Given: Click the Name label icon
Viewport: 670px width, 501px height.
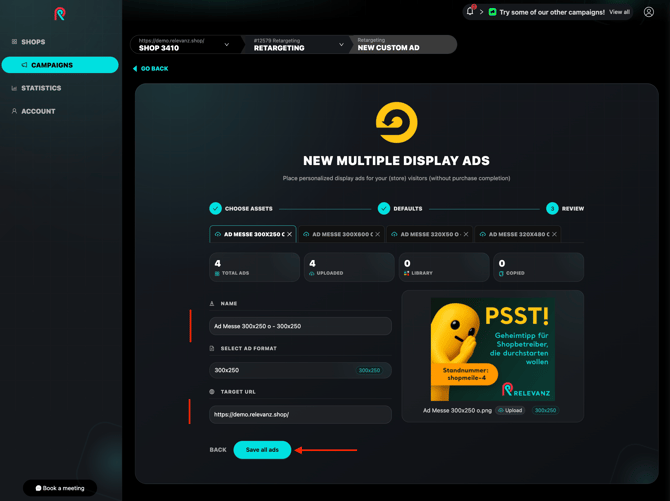Looking at the screenshot, I should (x=212, y=304).
